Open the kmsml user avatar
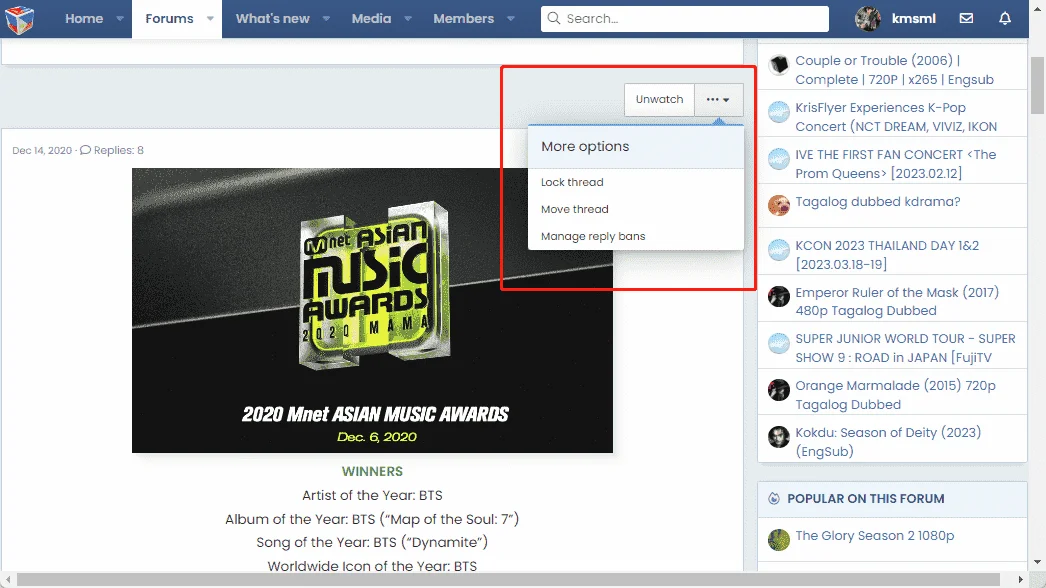 pos(867,19)
